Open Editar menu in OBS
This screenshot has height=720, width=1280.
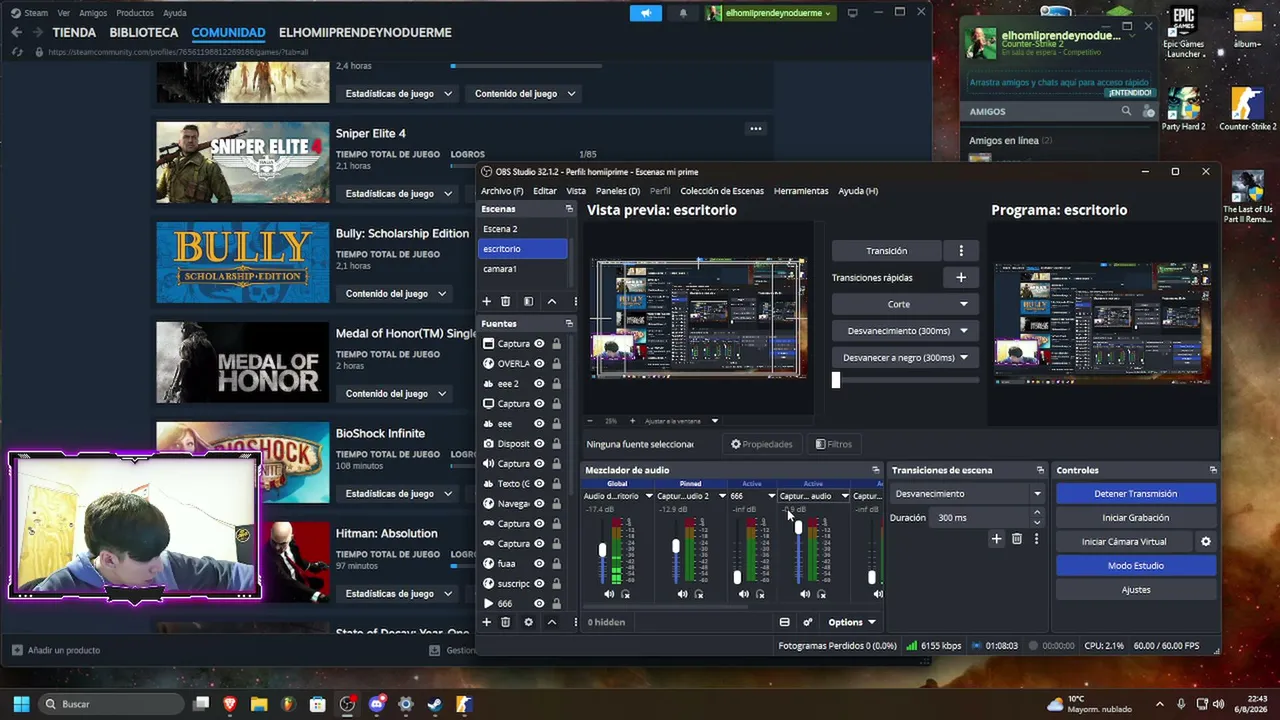pyautogui.click(x=545, y=191)
